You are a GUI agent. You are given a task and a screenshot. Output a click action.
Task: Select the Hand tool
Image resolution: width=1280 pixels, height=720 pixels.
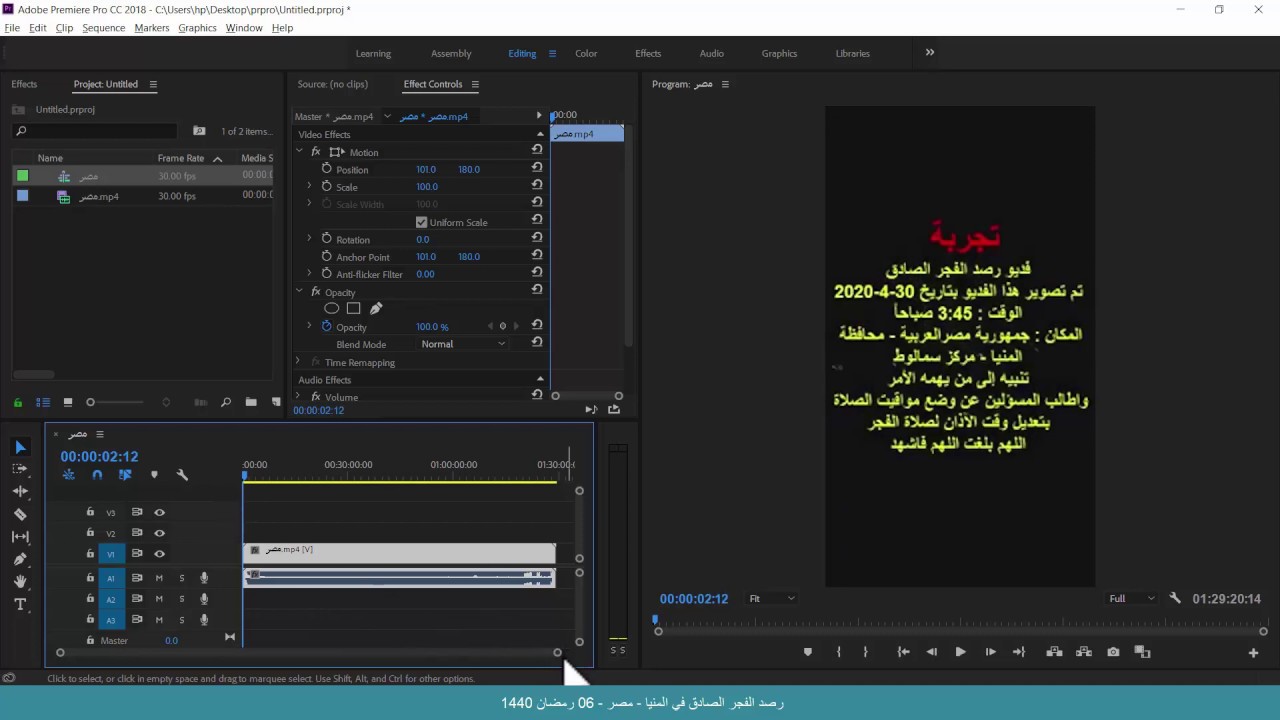pos(20,582)
